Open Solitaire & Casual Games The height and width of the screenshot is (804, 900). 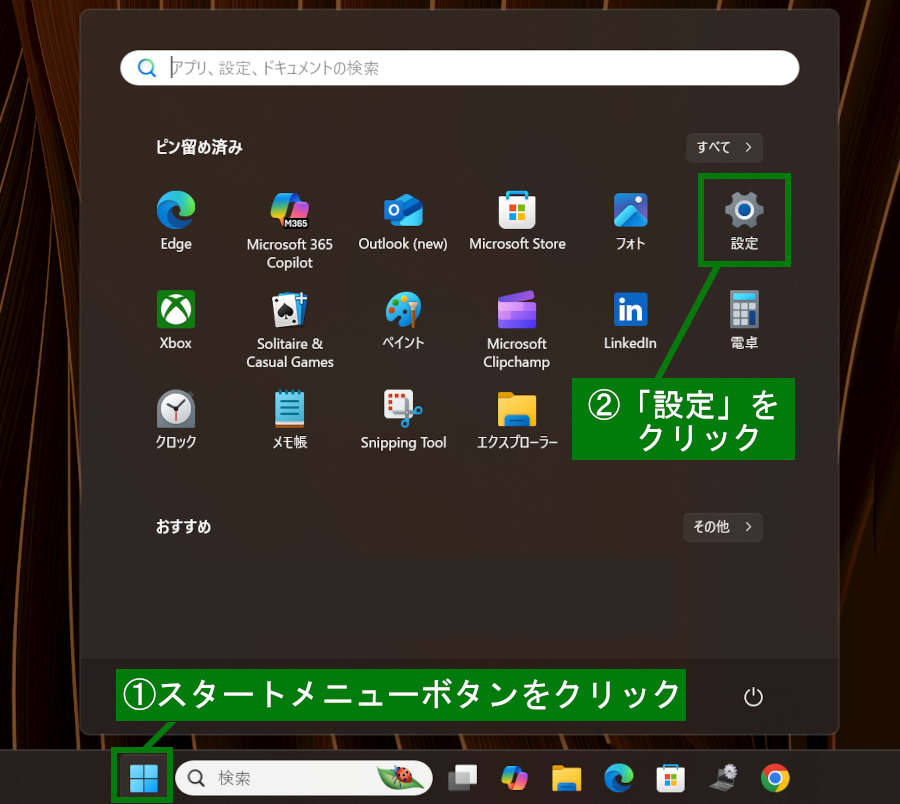[289, 329]
